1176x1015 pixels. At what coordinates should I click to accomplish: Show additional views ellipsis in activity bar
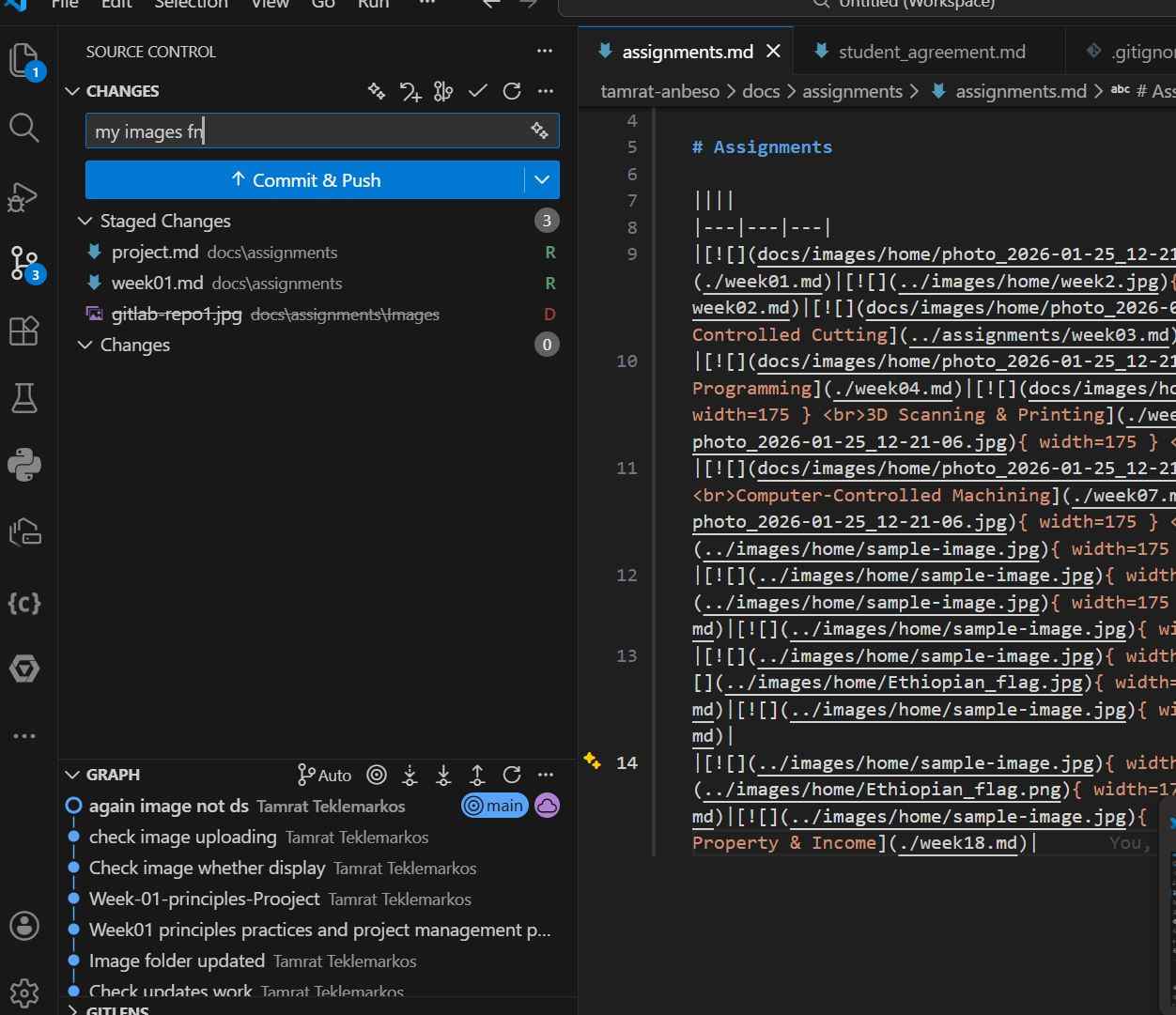[x=24, y=736]
